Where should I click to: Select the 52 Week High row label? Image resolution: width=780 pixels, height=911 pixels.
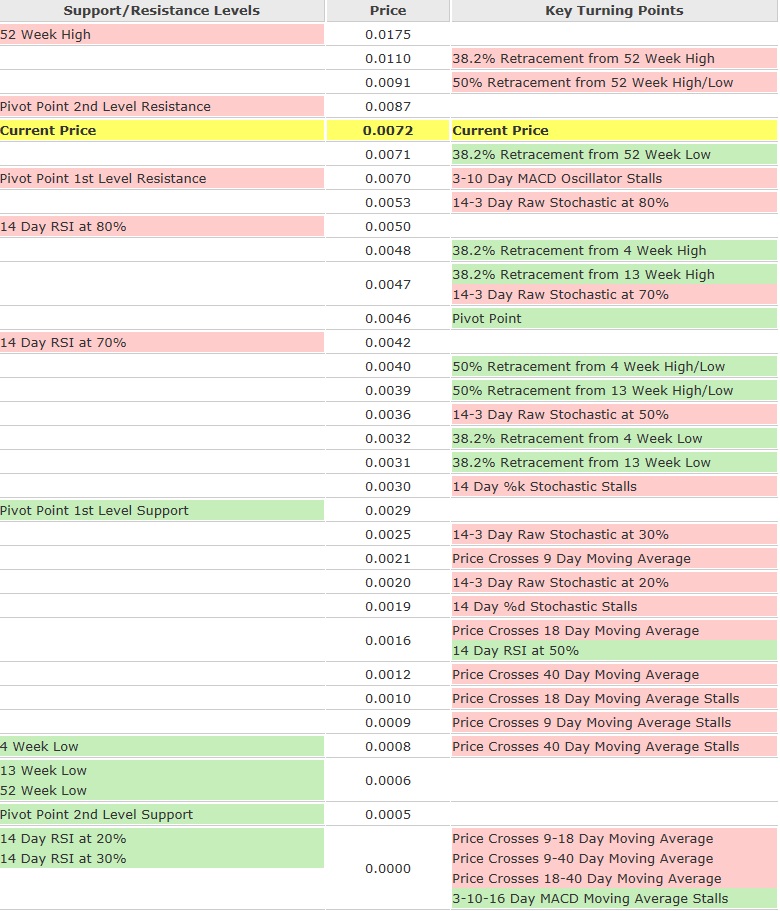point(161,34)
